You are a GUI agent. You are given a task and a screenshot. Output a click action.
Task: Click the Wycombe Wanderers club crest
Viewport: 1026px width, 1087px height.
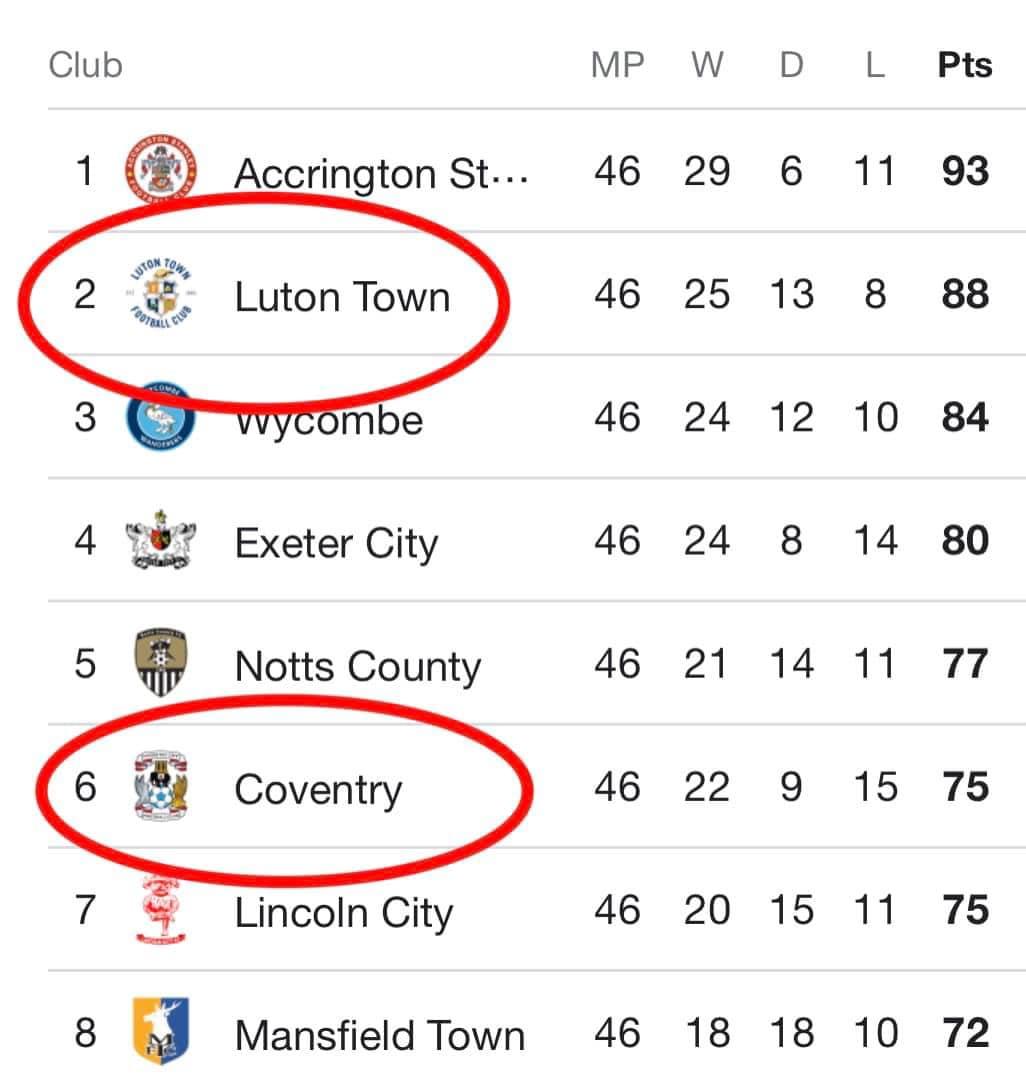(x=160, y=417)
